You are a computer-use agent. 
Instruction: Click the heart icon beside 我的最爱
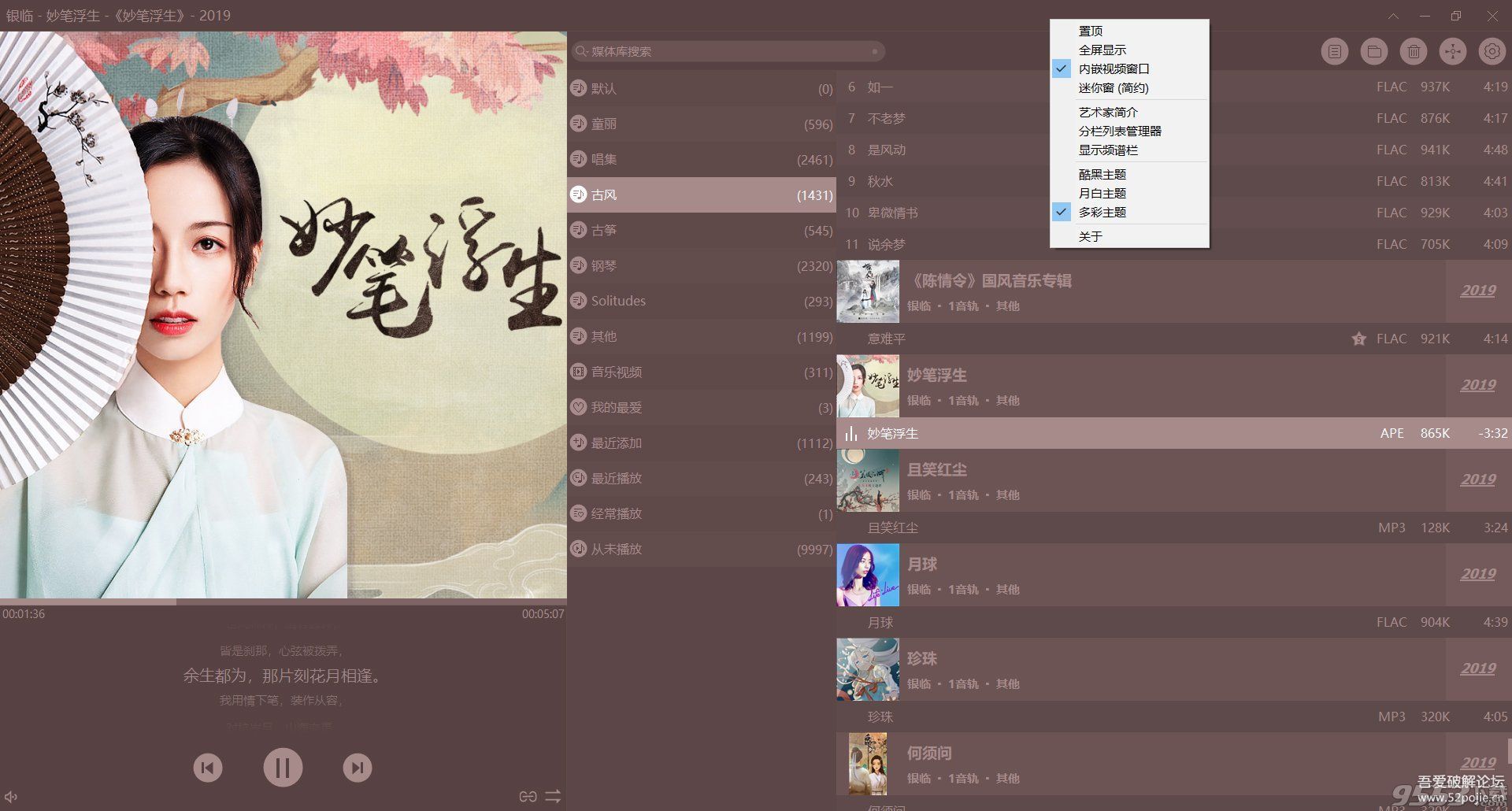point(579,407)
